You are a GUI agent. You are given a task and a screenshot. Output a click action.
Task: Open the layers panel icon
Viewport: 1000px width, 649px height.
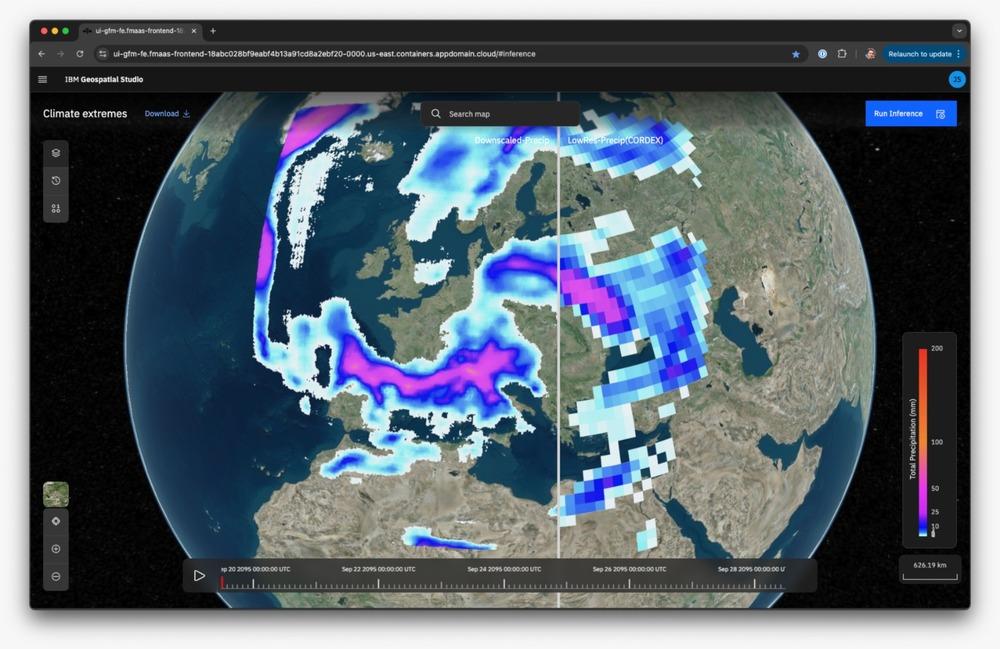tap(56, 153)
